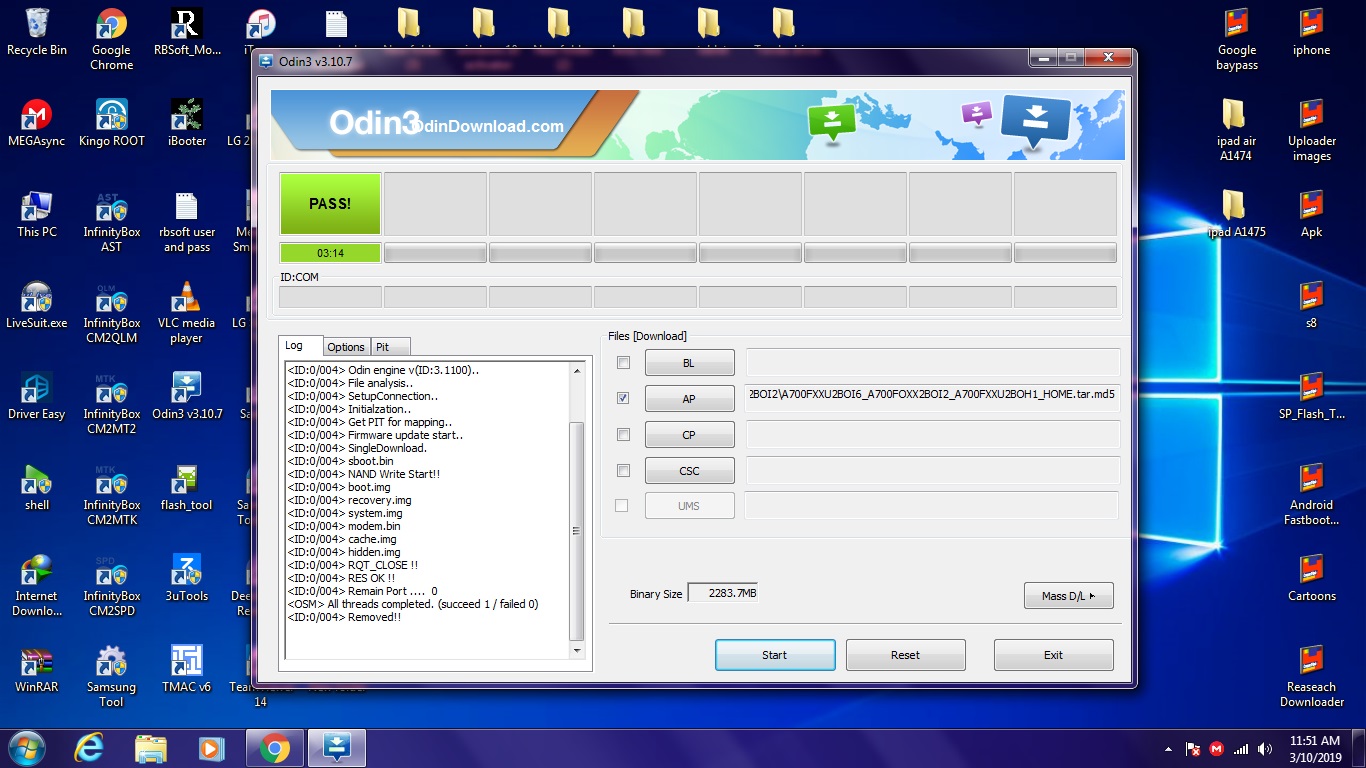1366x768 pixels.
Task: Select the rbsoft user and pass file
Action: click(187, 221)
